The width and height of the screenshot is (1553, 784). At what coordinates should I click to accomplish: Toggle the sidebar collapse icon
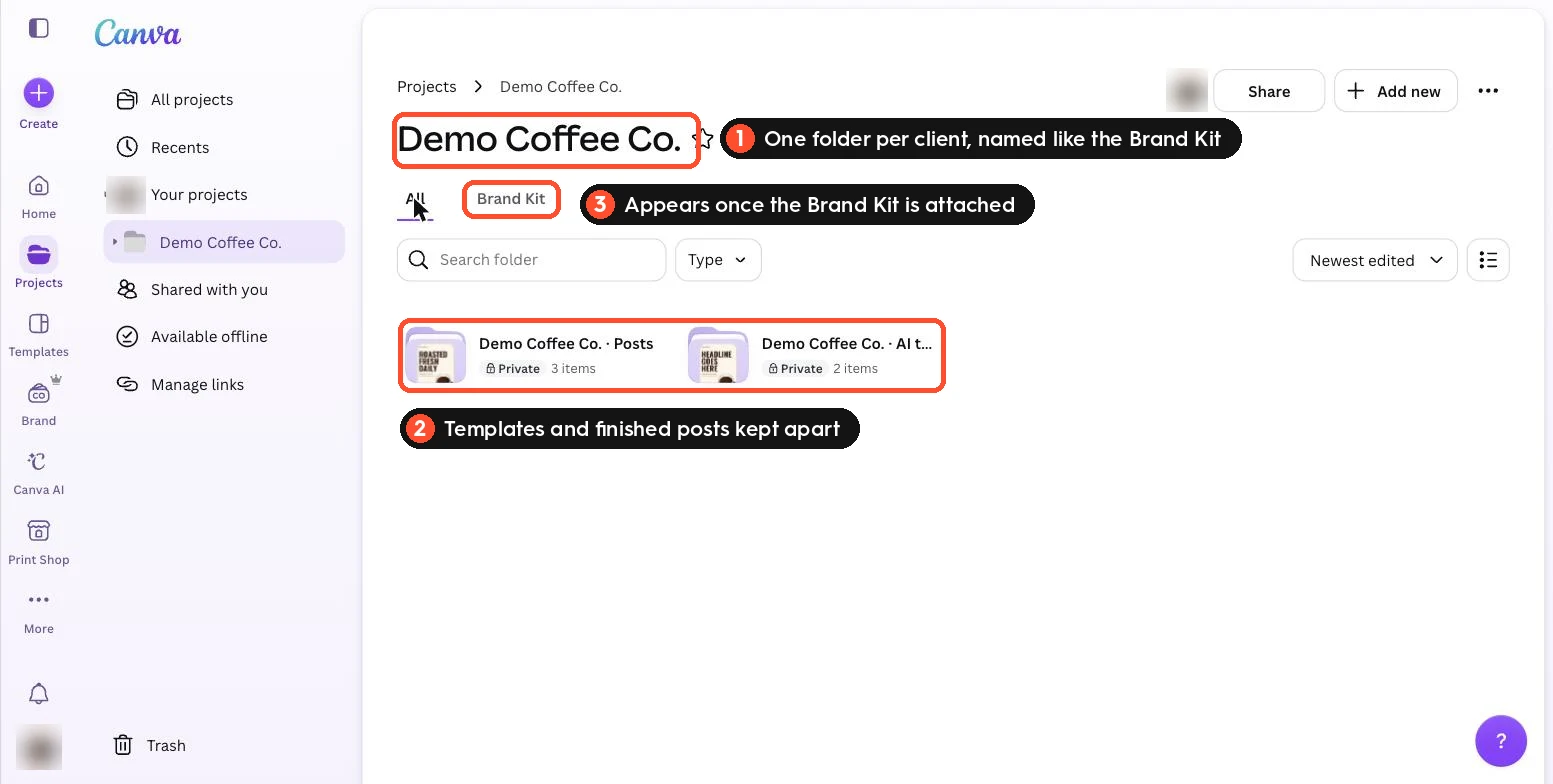click(39, 28)
